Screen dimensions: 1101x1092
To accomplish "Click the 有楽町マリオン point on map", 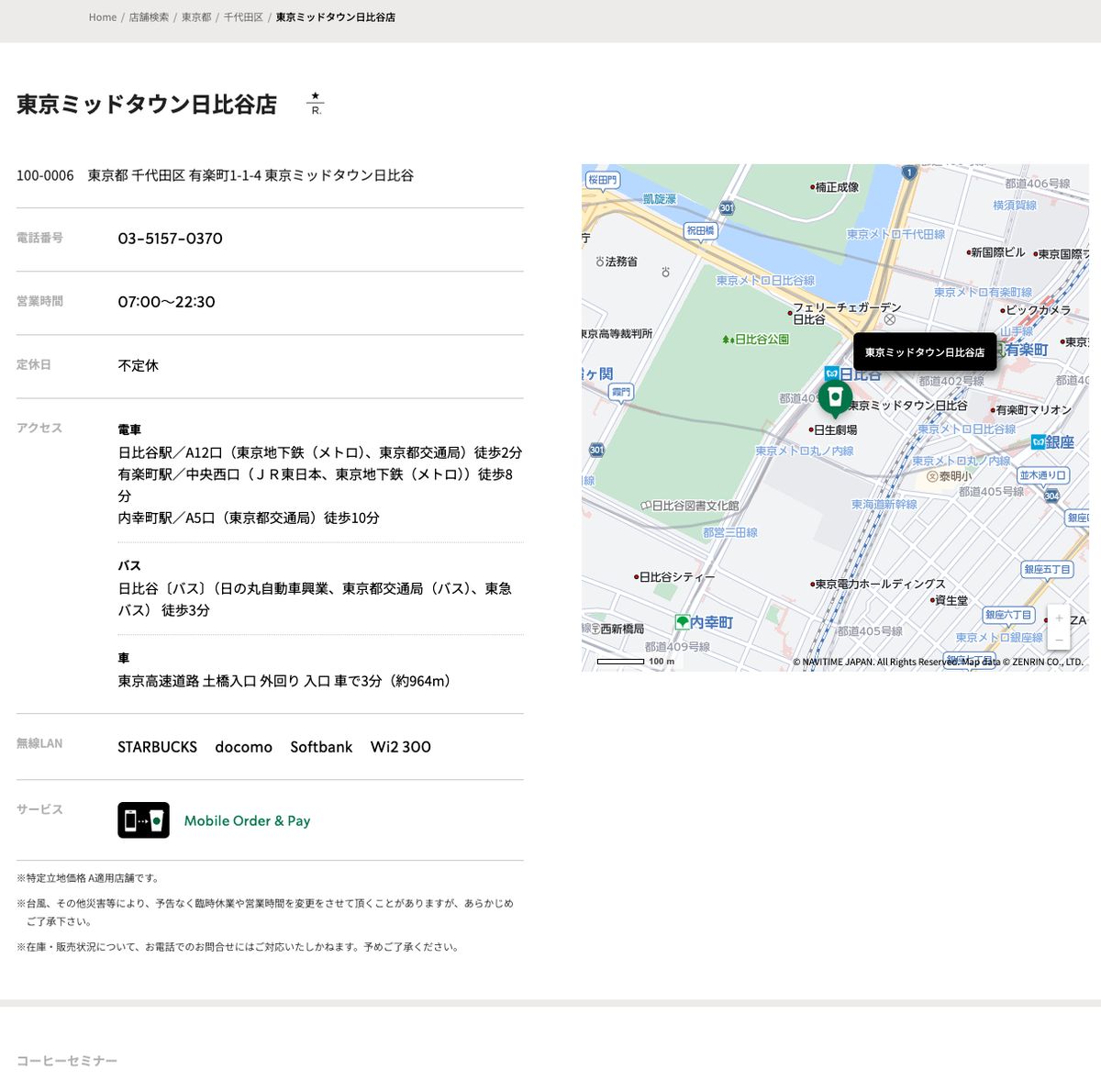I will pyautogui.click(x=1031, y=410).
